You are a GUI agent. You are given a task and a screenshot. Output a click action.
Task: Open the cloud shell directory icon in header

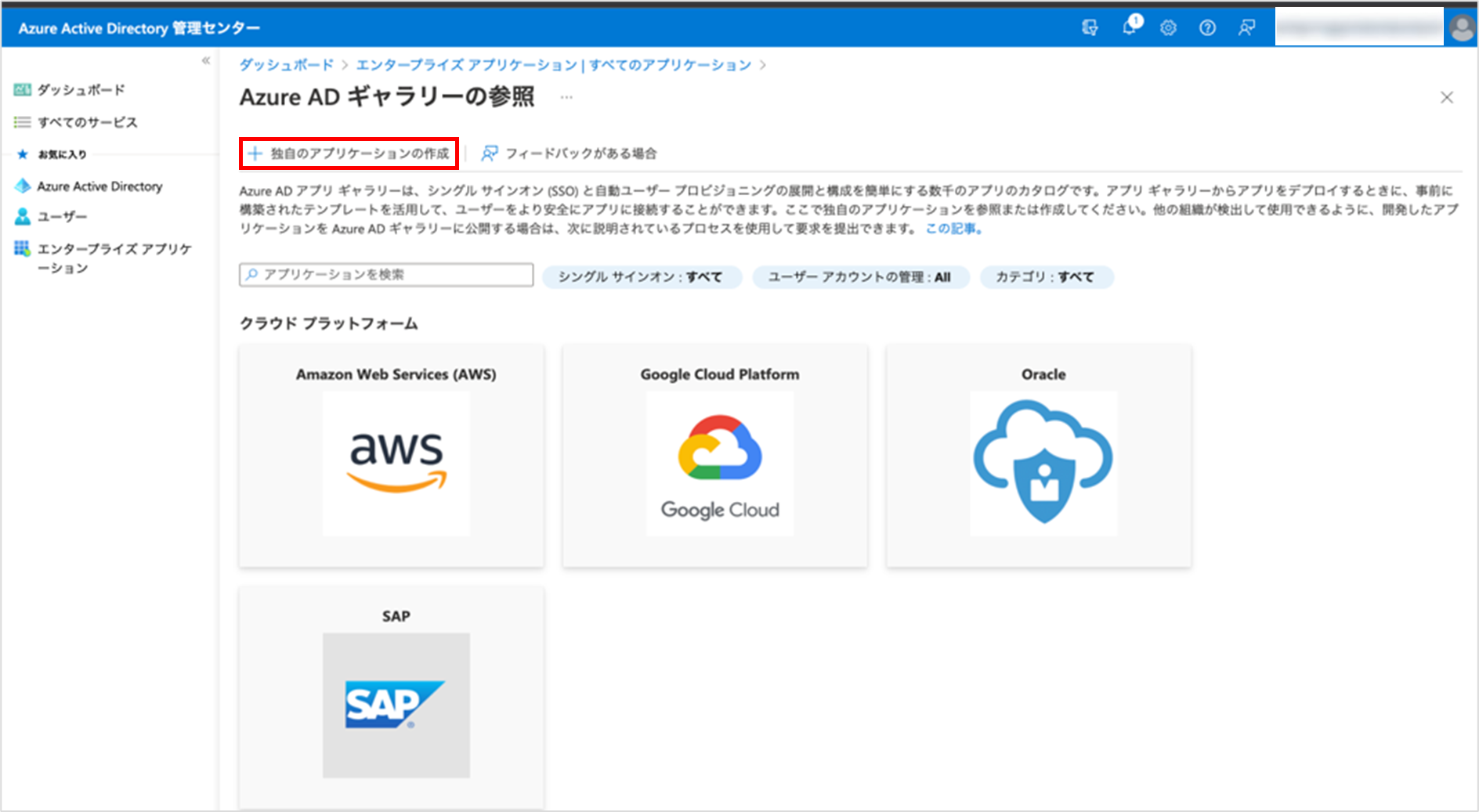coord(1090,28)
